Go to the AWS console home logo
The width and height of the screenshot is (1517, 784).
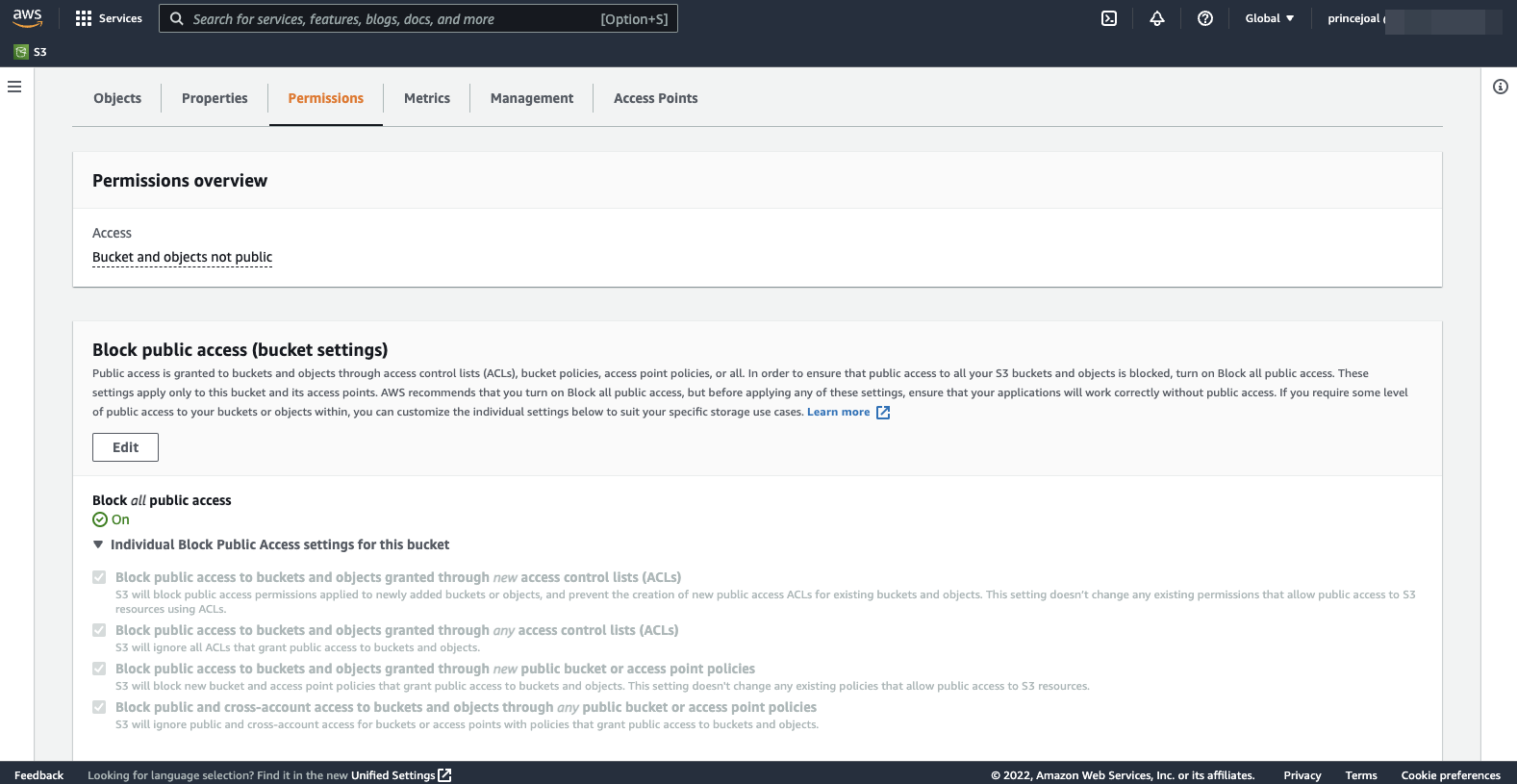click(x=27, y=17)
